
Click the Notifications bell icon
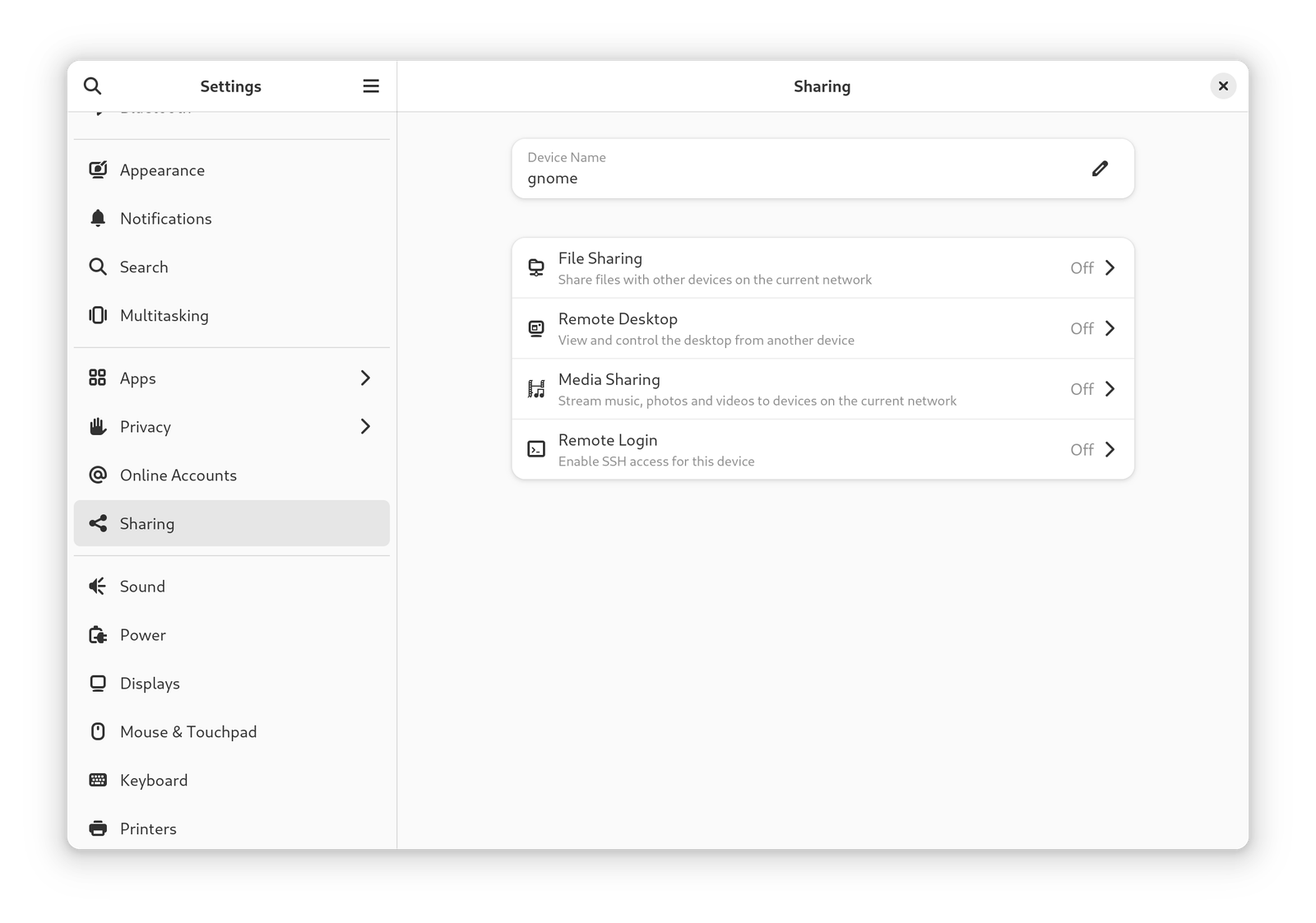click(98, 218)
